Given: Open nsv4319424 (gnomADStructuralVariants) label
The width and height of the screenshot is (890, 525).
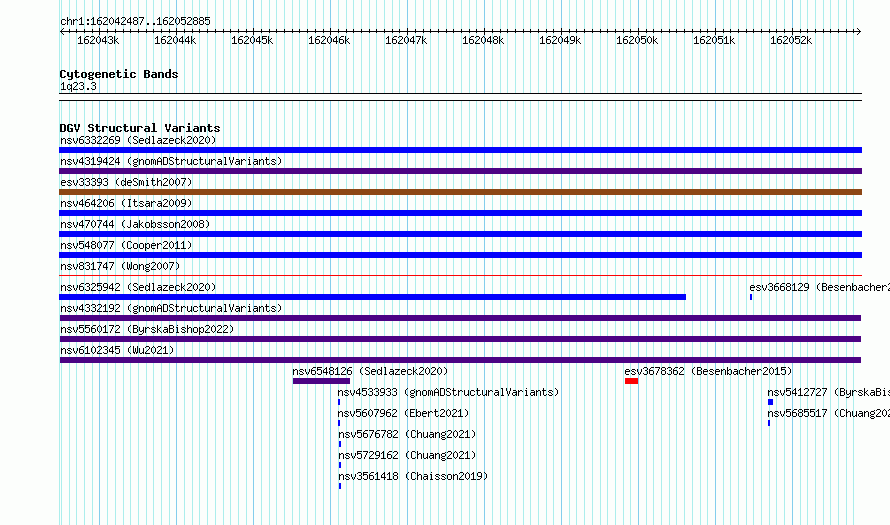Looking at the screenshot, I should (x=171, y=161).
